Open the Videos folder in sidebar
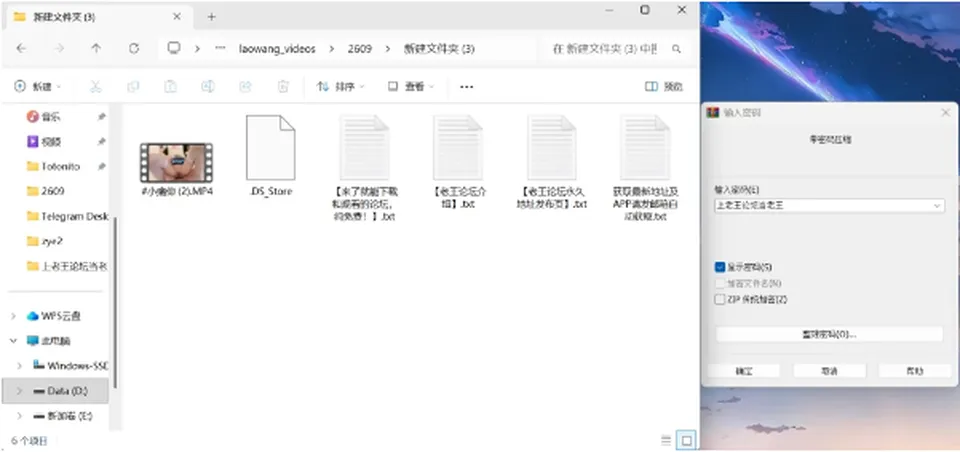This screenshot has height=452, width=960. coord(51,142)
